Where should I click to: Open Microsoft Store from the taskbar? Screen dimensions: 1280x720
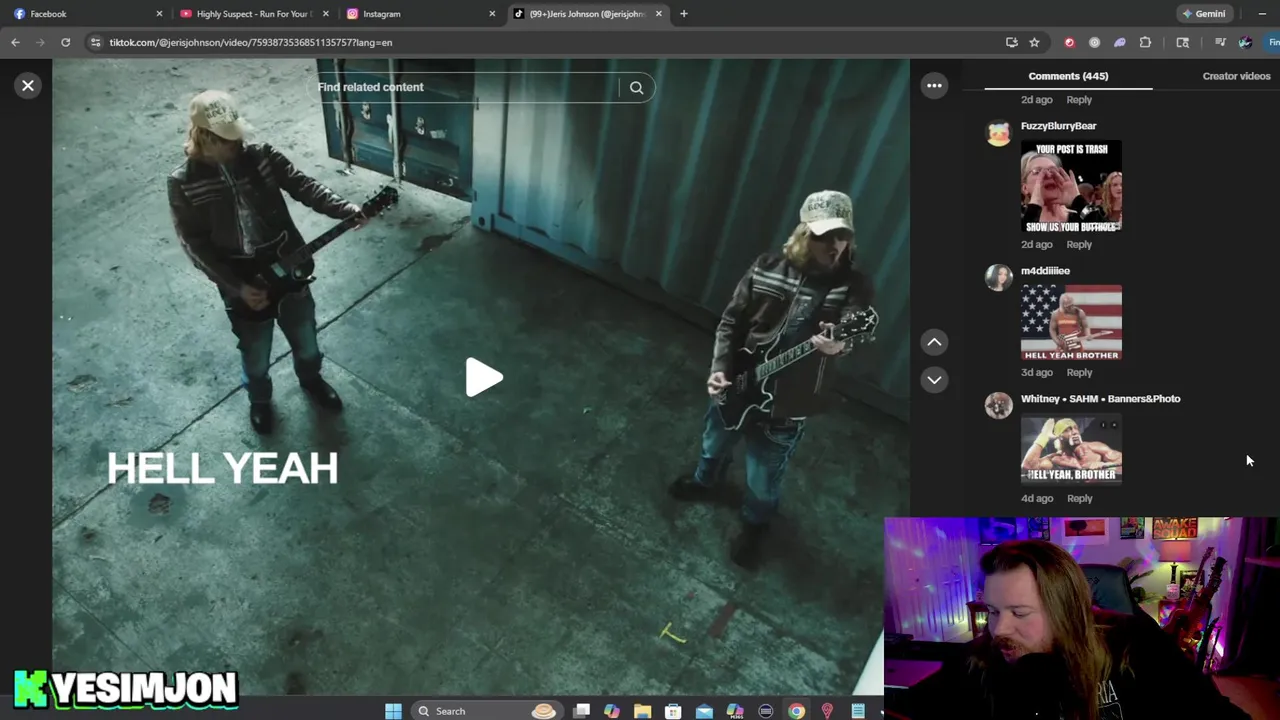(x=673, y=711)
